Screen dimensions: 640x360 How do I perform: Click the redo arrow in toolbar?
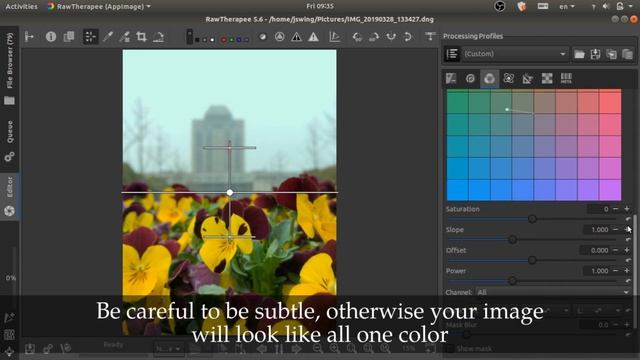(x=407, y=37)
